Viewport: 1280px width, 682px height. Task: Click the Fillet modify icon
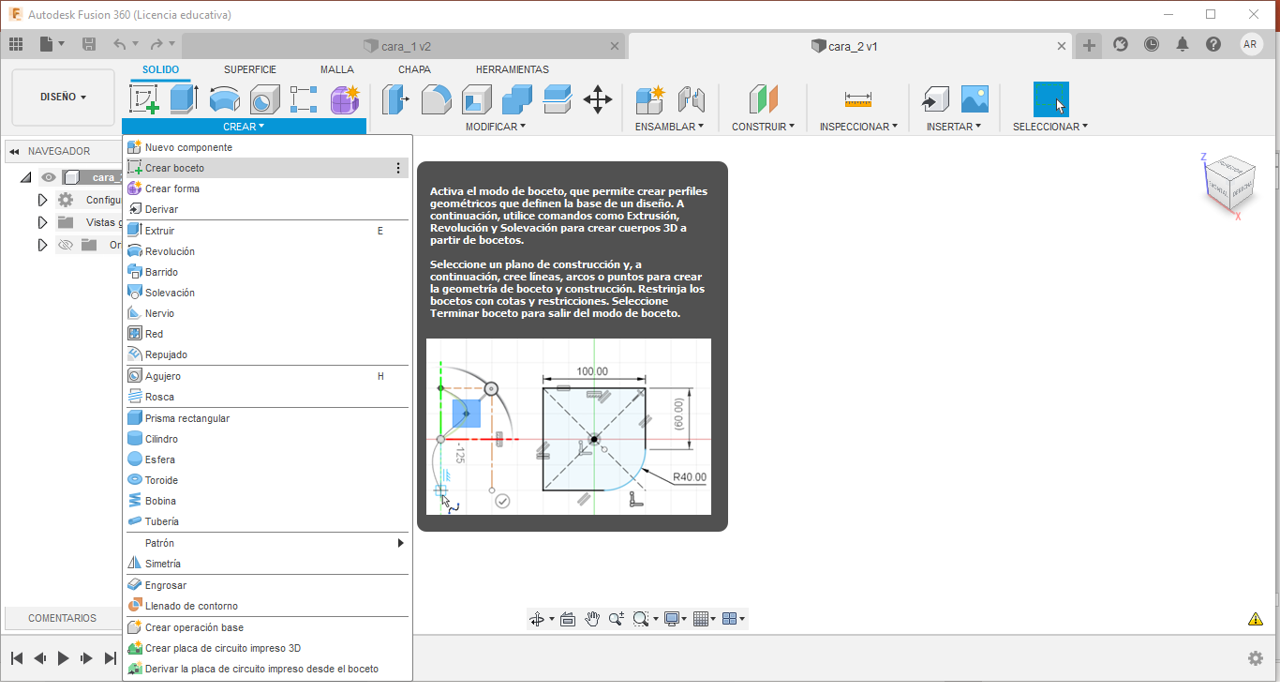pos(436,99)
